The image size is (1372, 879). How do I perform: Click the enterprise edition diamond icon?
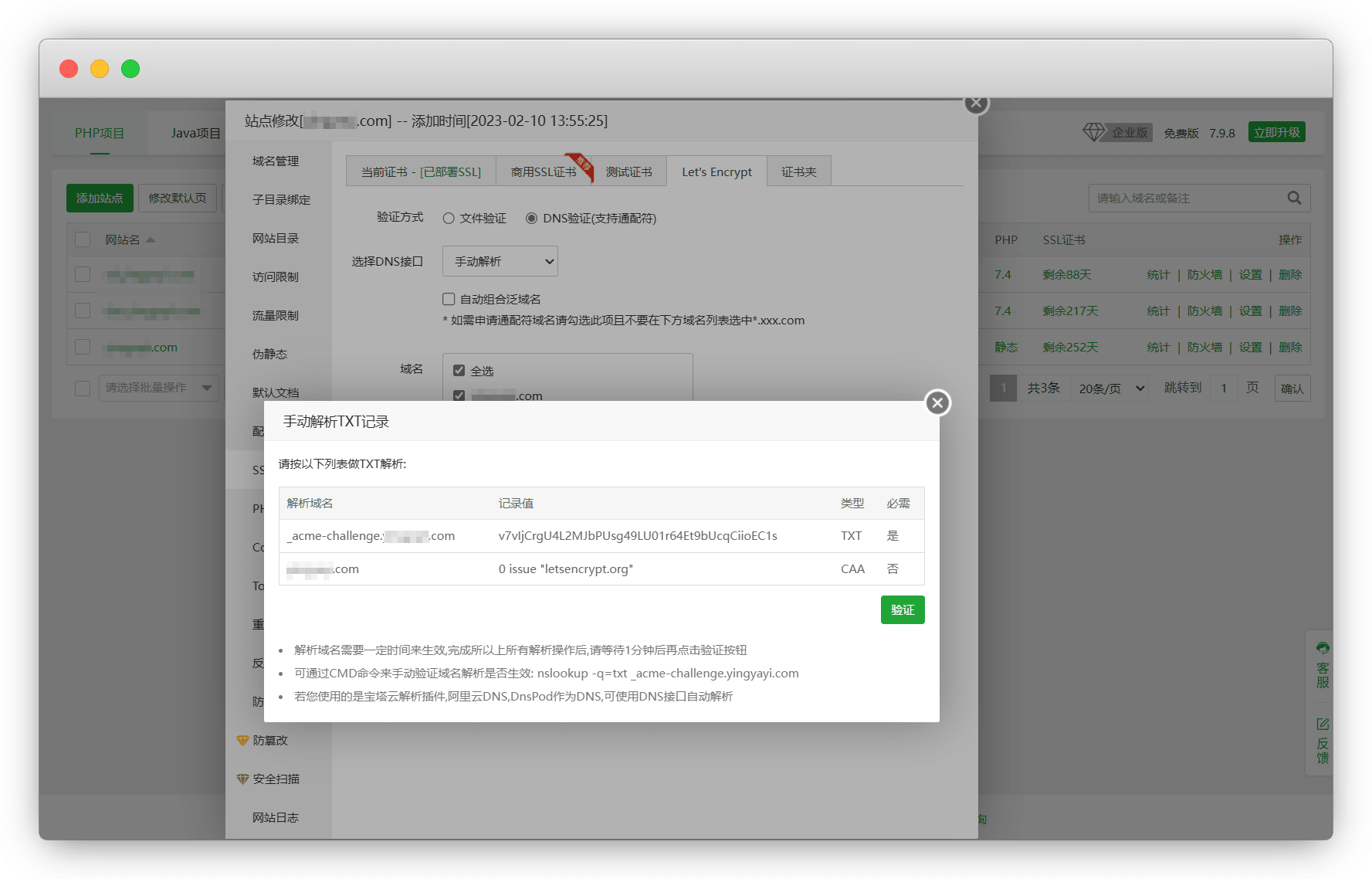(x=1093, y=132)
